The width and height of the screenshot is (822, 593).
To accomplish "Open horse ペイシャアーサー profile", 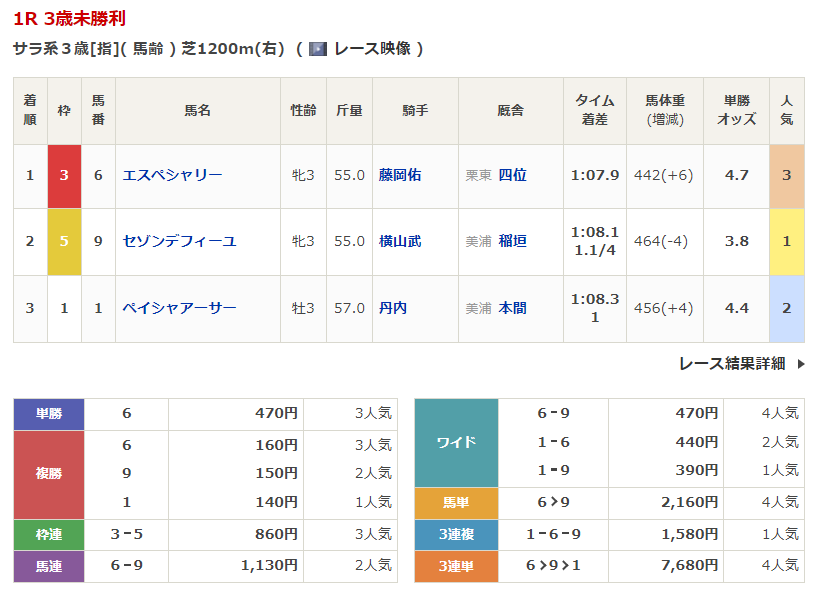I will (x=179, y=308).
